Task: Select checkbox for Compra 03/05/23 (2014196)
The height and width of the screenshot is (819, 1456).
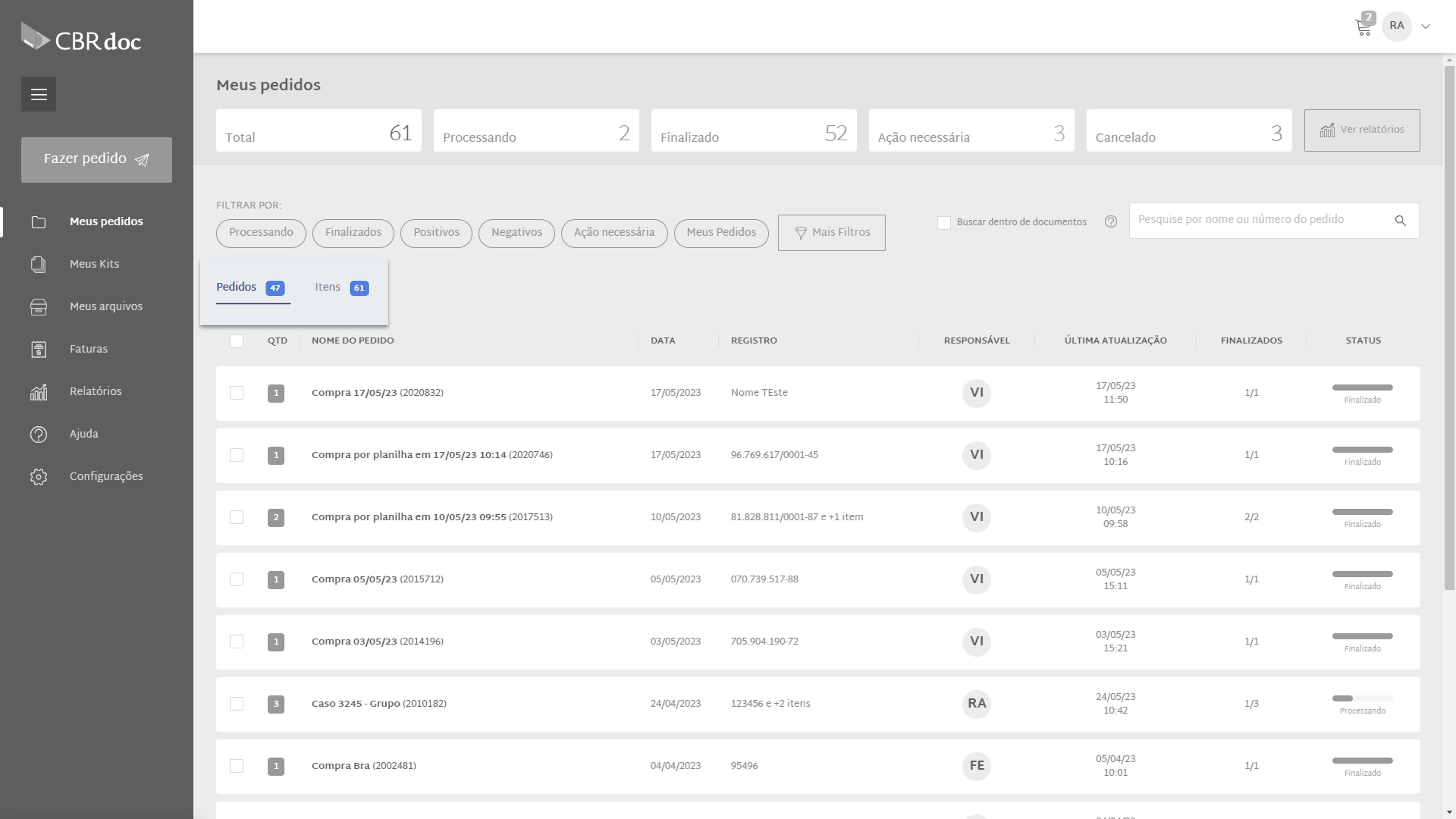Action: 236,641
